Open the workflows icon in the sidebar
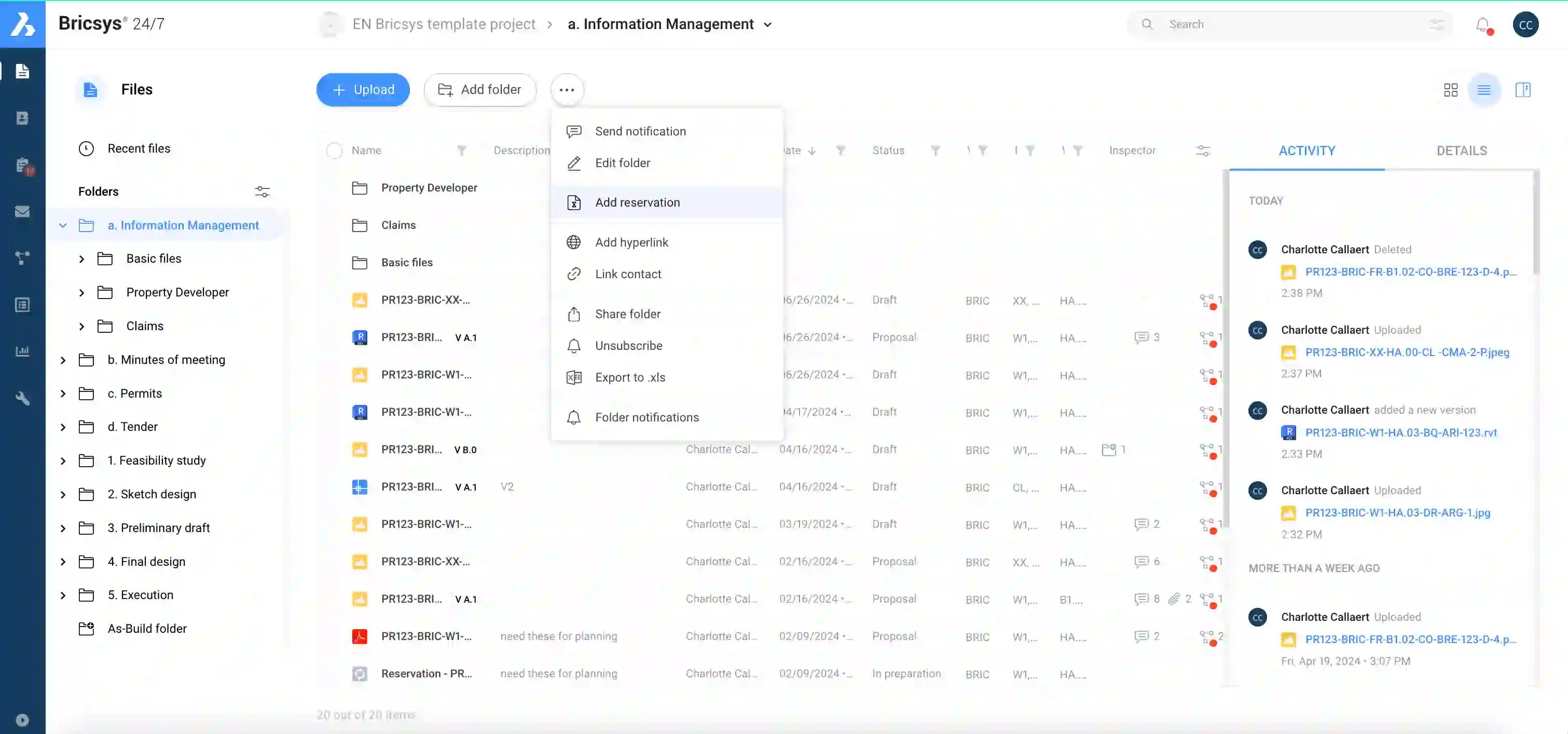Viewport: 1568px width, 734px height. click(x=22, y=259)
